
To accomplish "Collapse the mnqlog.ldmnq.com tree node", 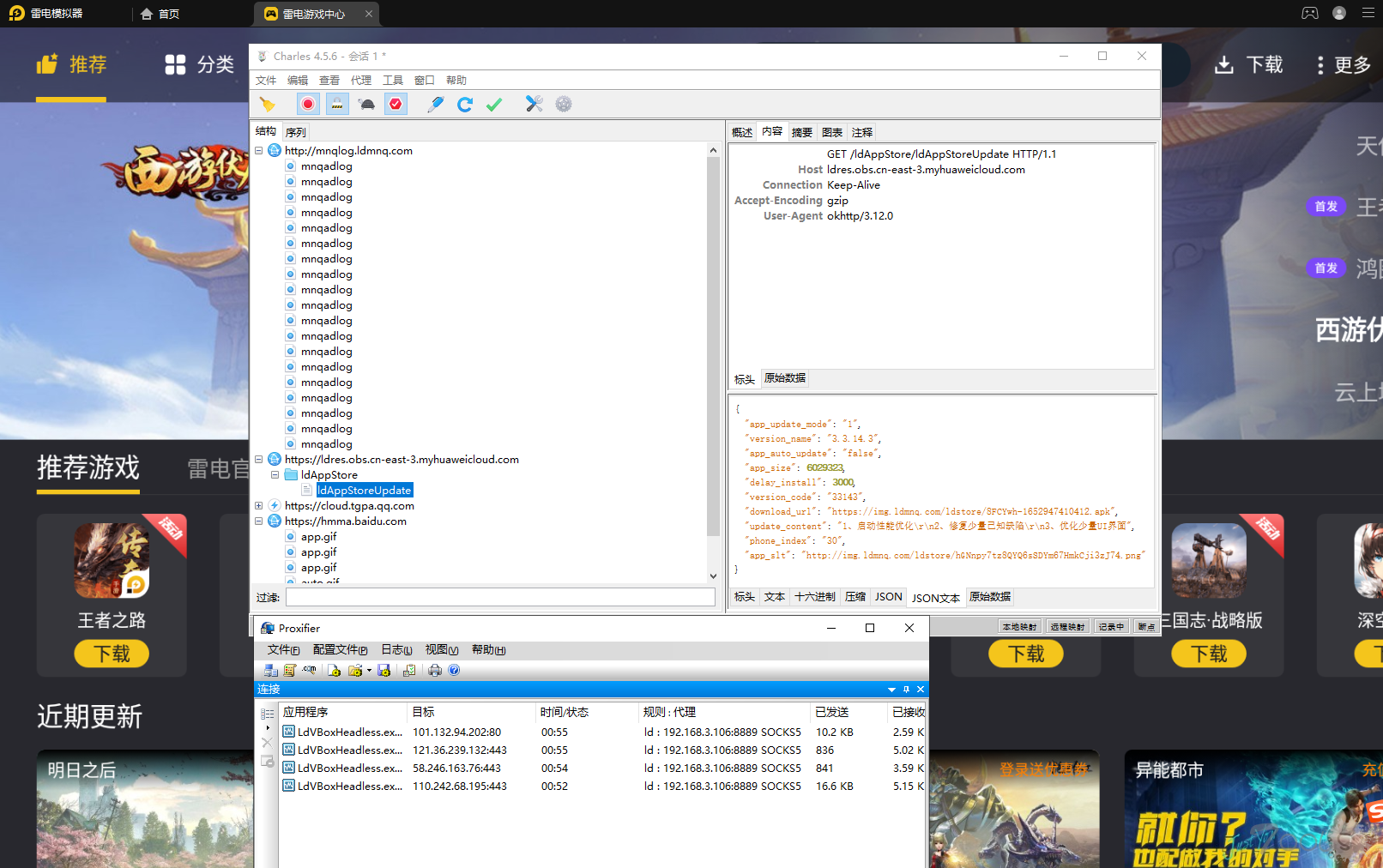I will 258,151.
